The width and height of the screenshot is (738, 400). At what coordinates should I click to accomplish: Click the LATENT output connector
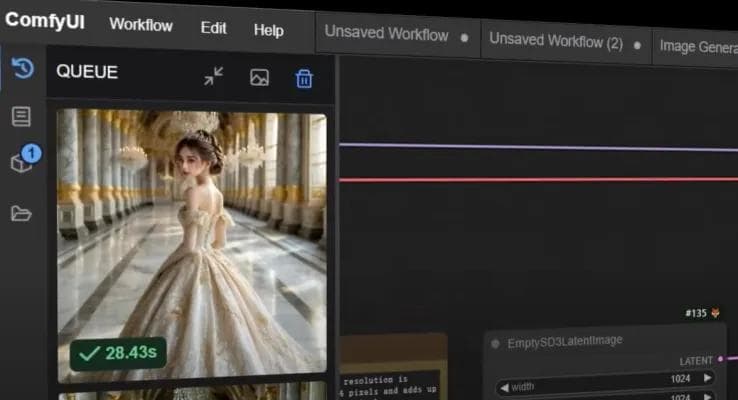click(x=720, y=360)
